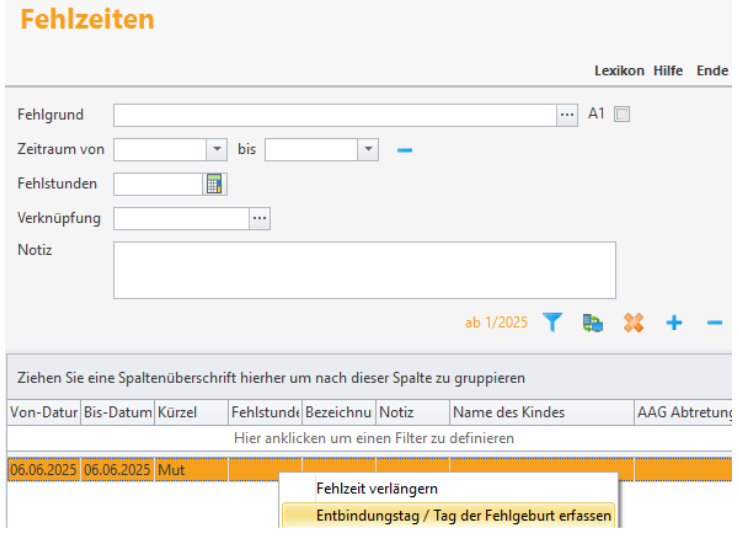The image size is (739, 551).
Task: Toggle the A1 checkbox
Action: (x=622, y=115)
